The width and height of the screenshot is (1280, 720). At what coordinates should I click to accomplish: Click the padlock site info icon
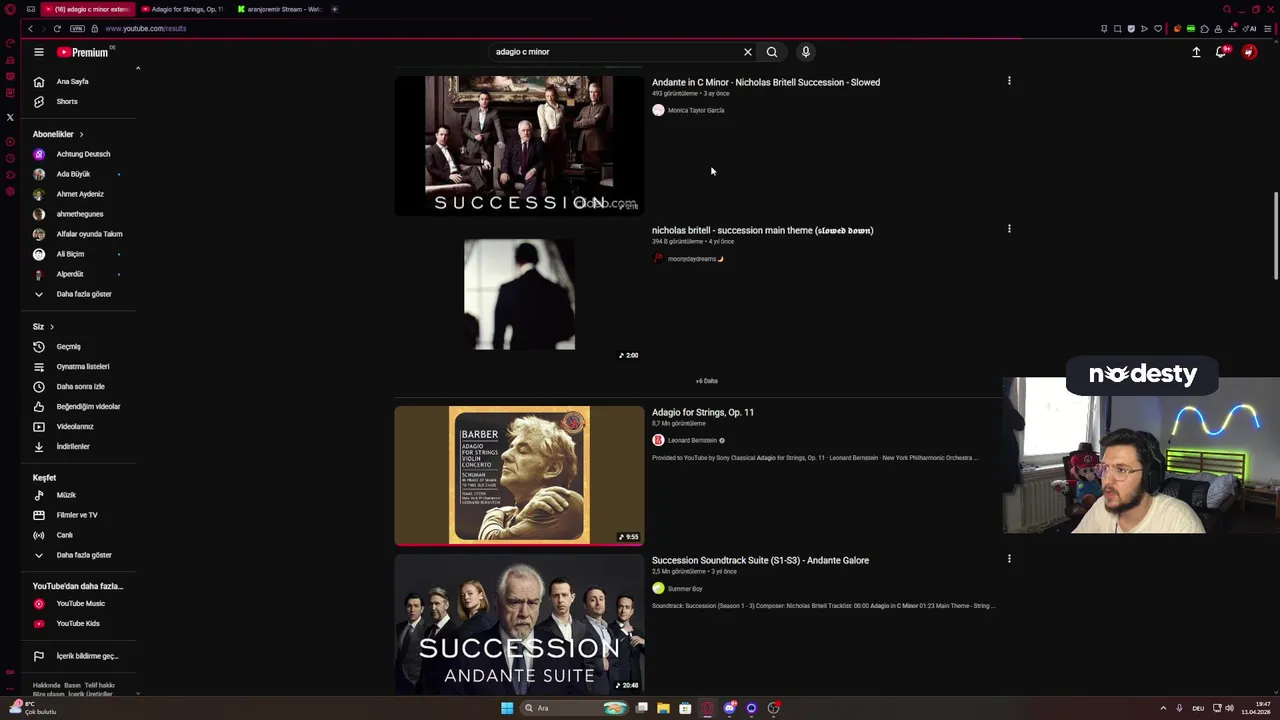point(95,28)
